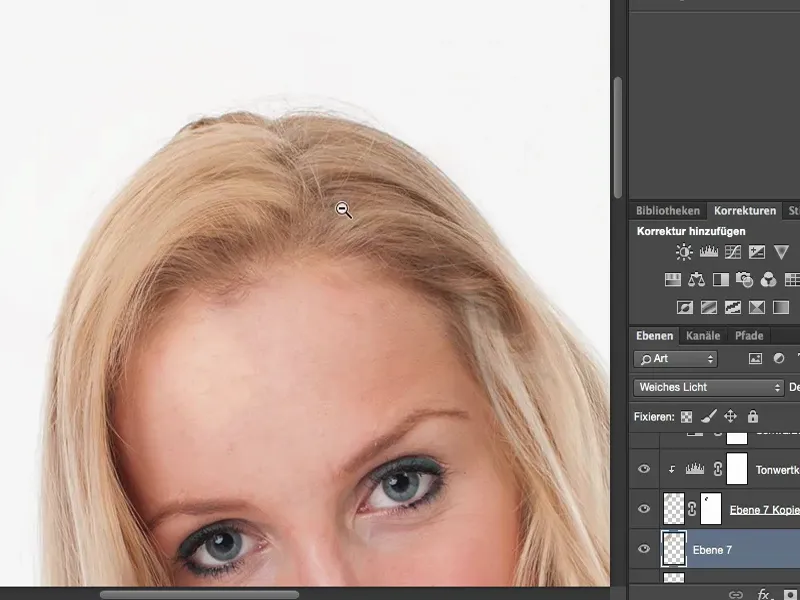The width and height of the screenshot is (800, 600).
Task: Select the Ebenen tab
Action: click(x=654, y=336)
